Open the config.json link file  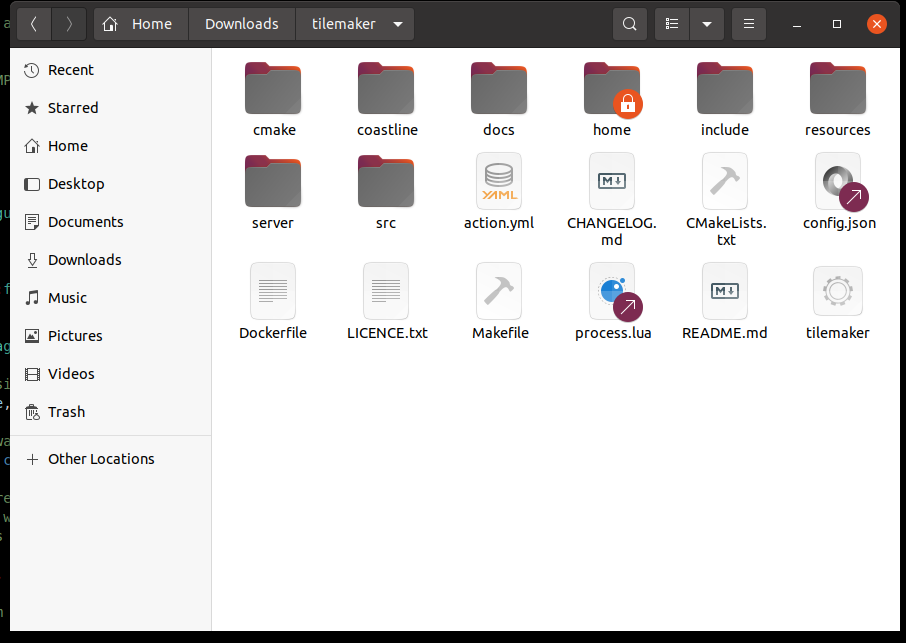[x=837, y=190]
